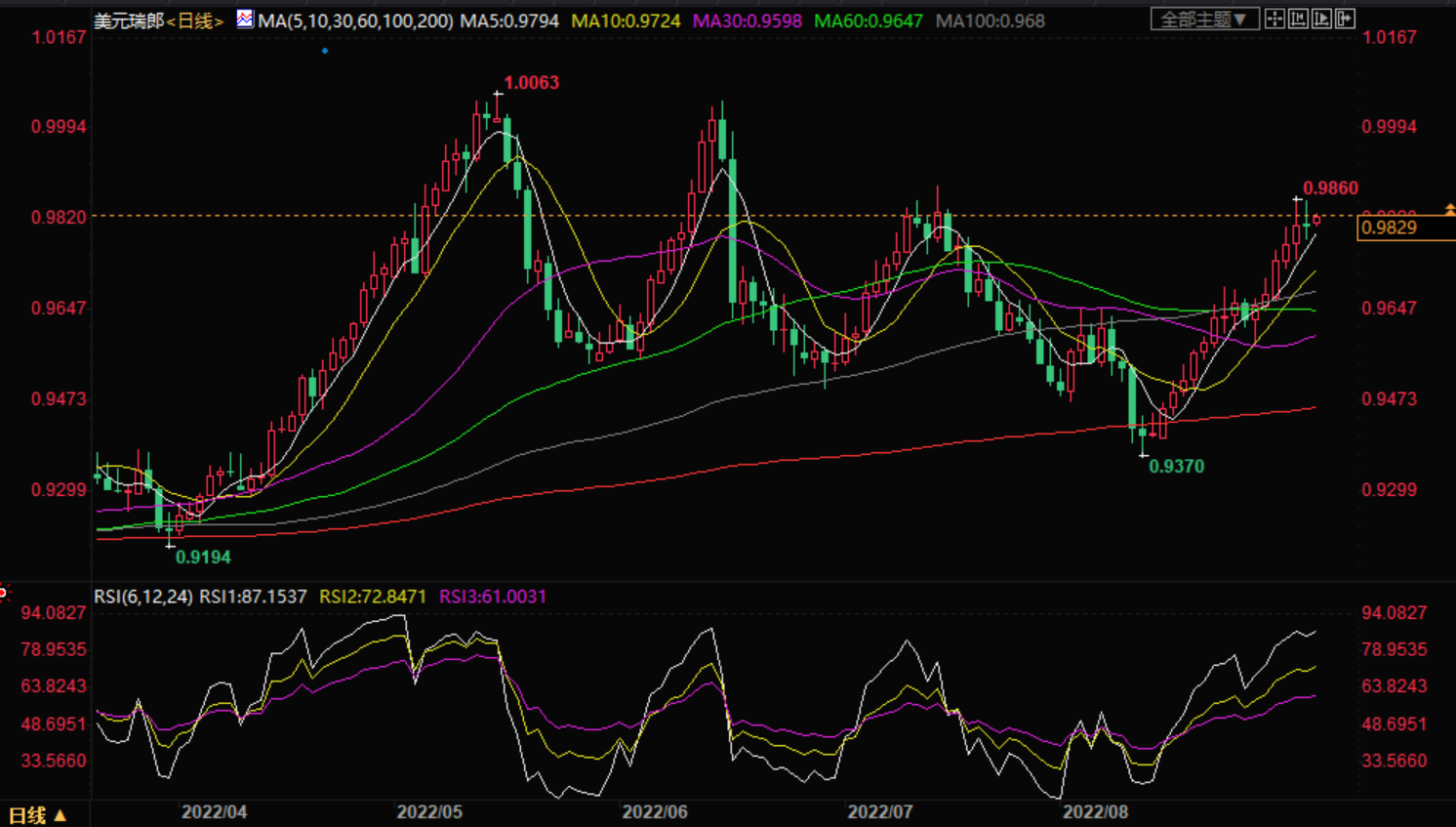
Task: Click the play-arrow chart icon in top toolbar
Action: click(x=1321, y=19)
